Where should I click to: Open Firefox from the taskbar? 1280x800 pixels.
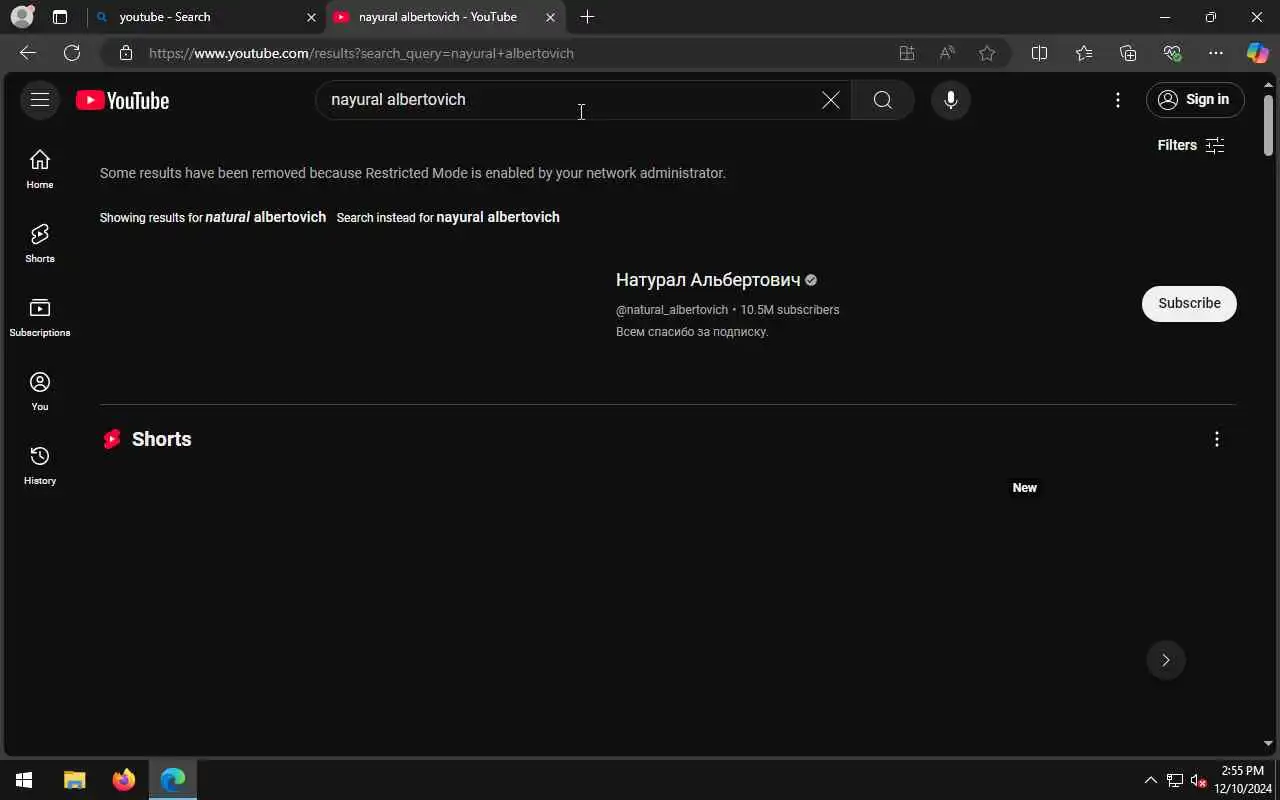tap(124, 780)
